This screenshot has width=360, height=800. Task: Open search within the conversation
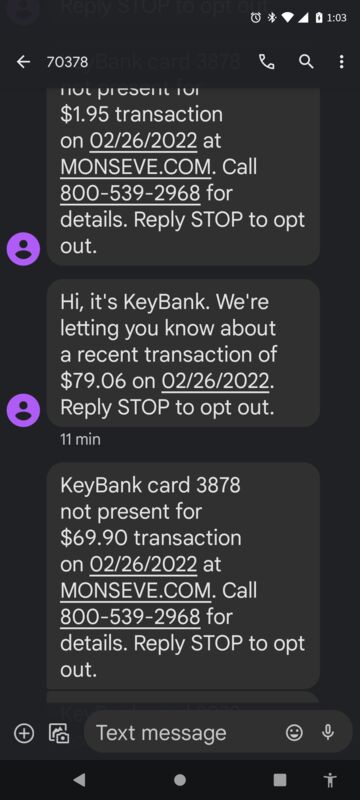point(306,62)
